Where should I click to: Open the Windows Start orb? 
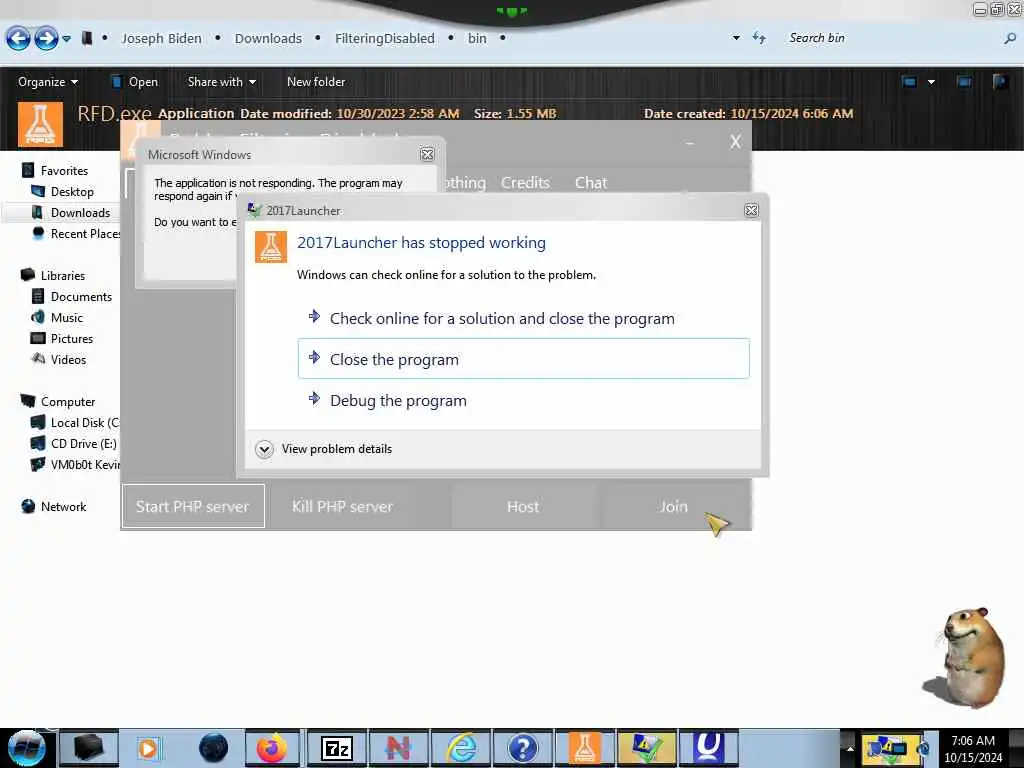[27, 748]
